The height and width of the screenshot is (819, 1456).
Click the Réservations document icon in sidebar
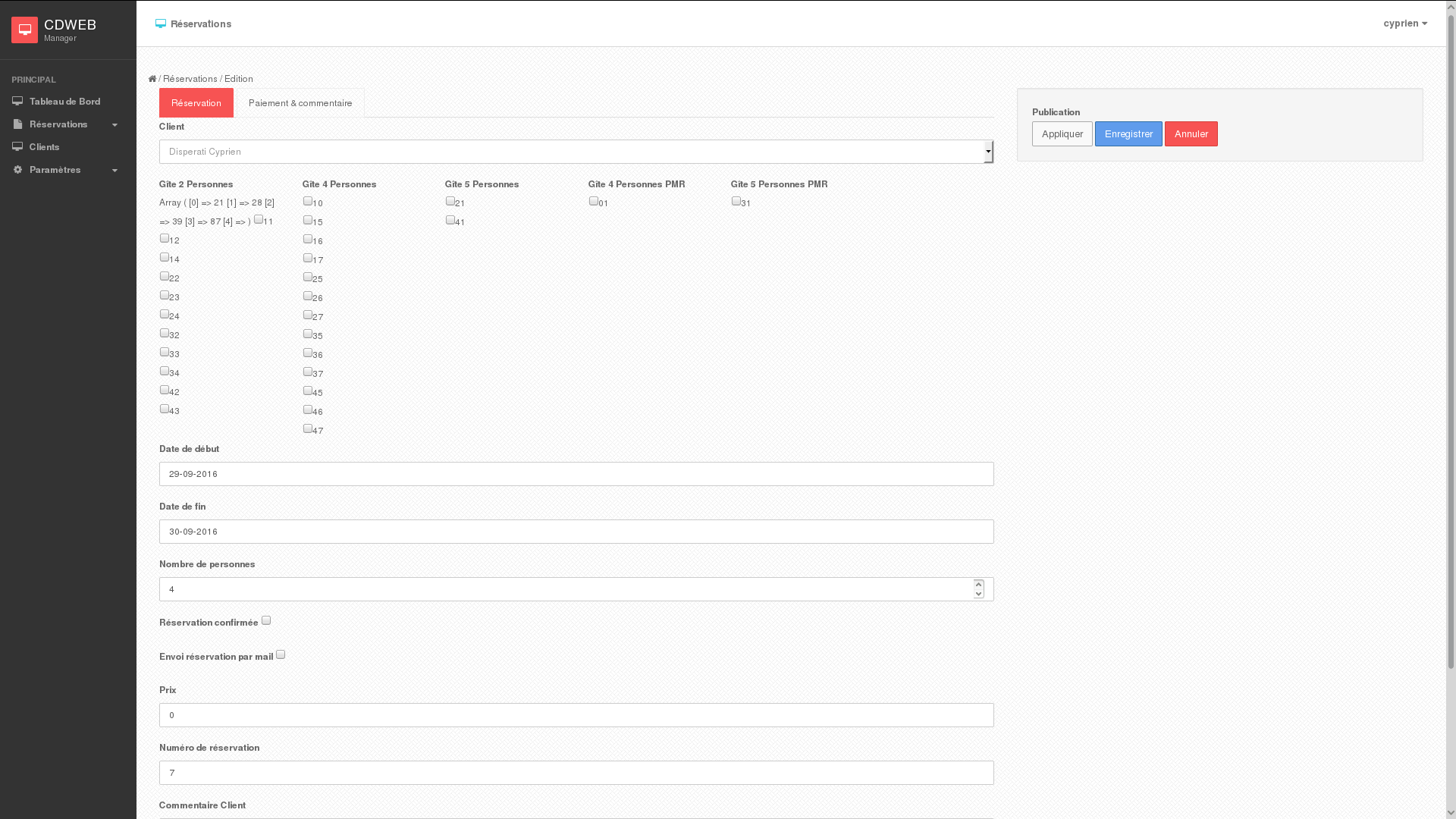(x=17, y=124)
